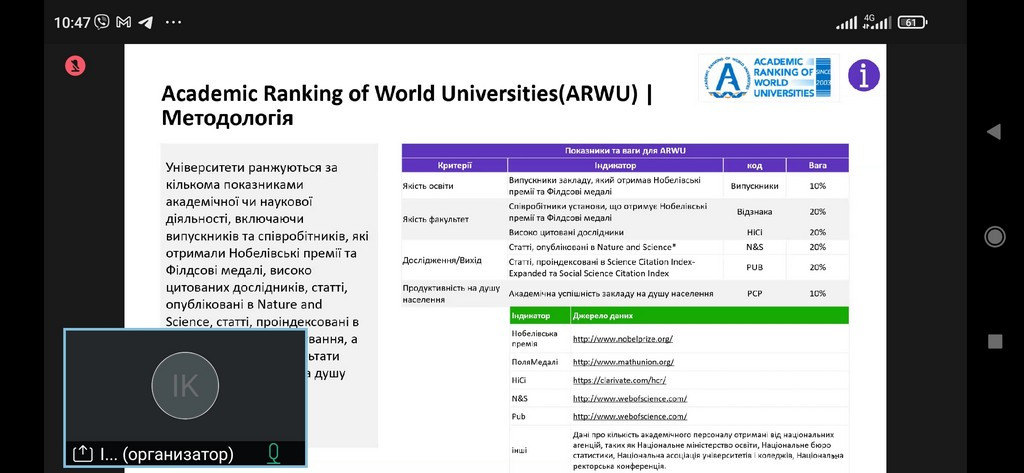
Task: Open the clarivate.com/hcr link
Action: [619, 380]
